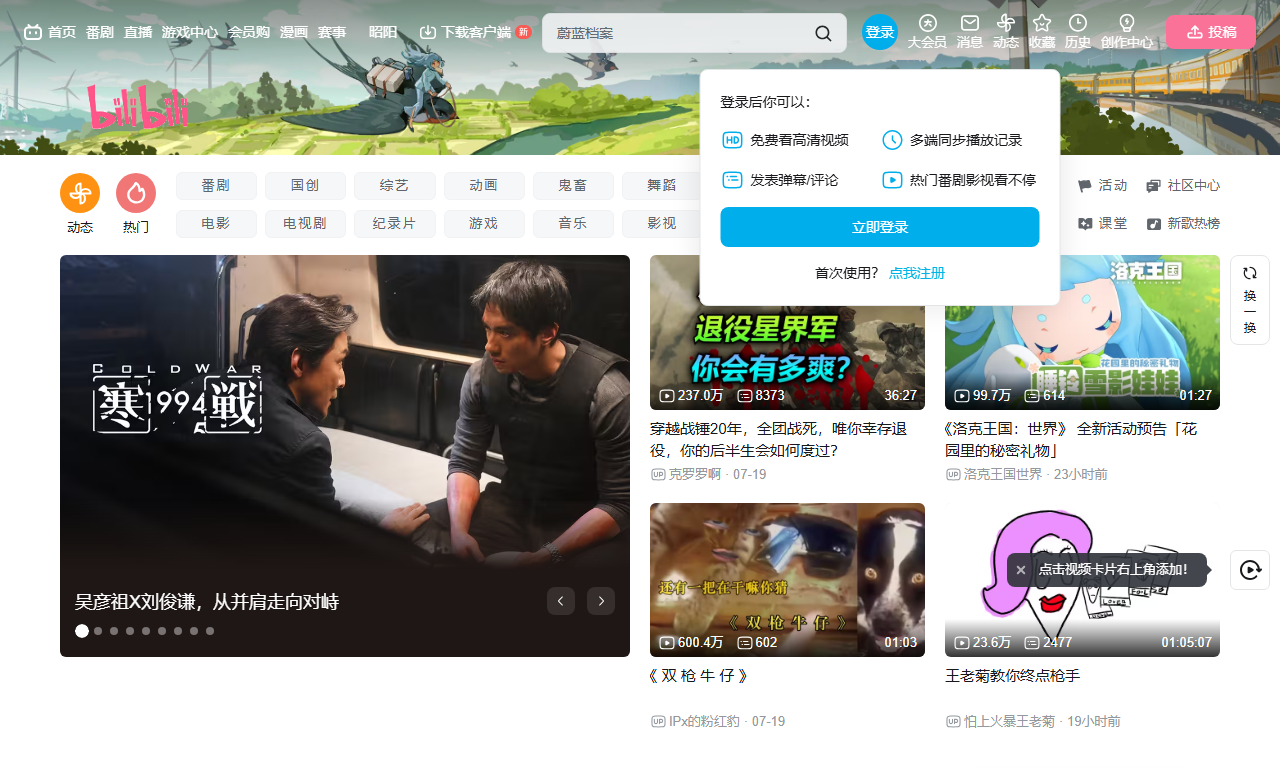Click 首页 TV icon in header
This screenshot has height=768, width=1280.
pyautogui.click(x=50, y=32)
